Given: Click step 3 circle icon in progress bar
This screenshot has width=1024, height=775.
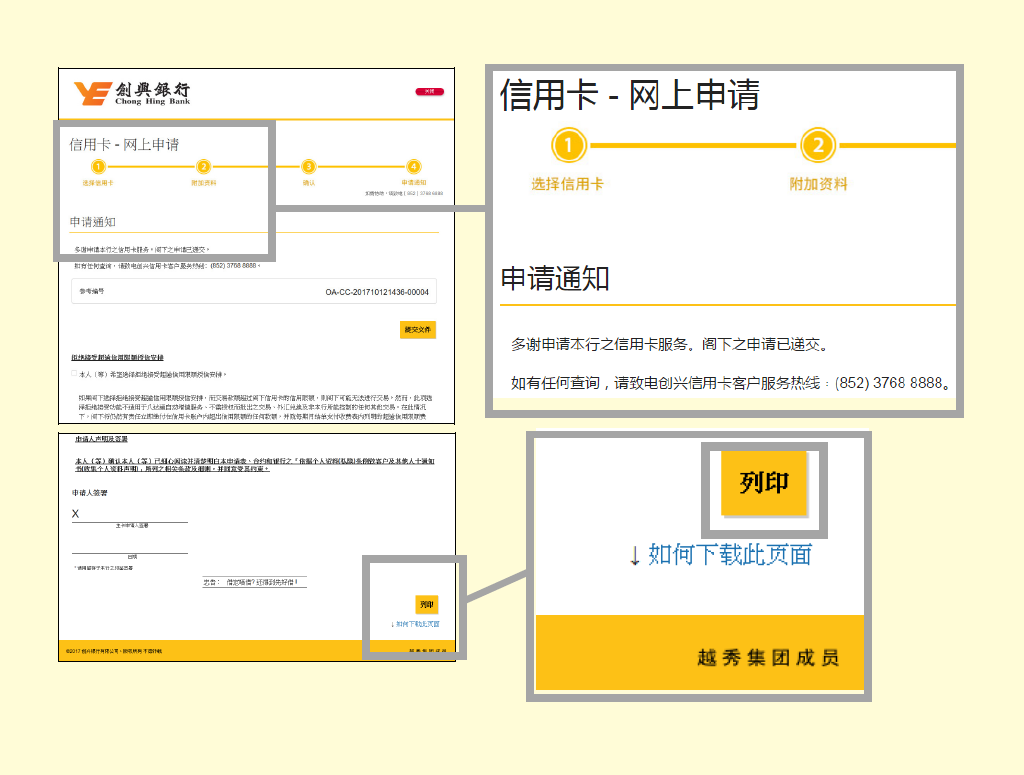Looking at the screenshot, I should (309, 167).
